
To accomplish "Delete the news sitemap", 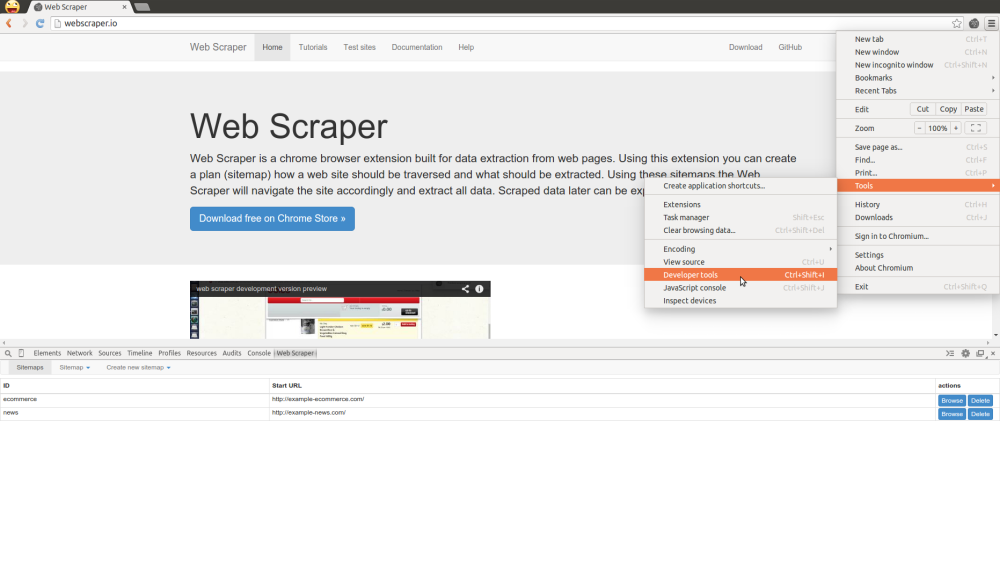I will (x=980, y=414).
